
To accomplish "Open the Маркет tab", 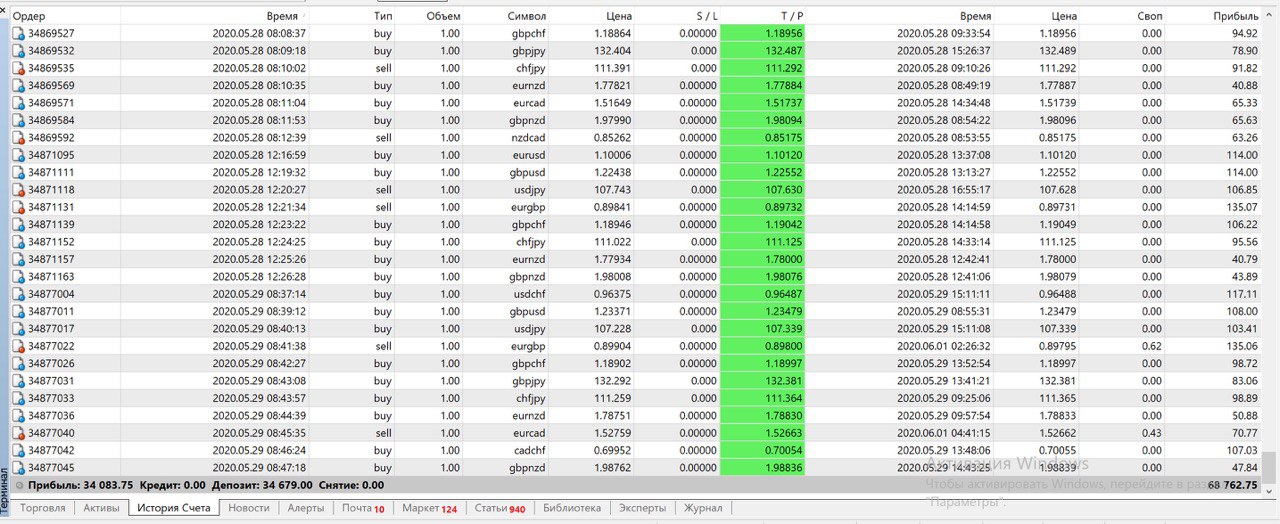I will 429,508.
